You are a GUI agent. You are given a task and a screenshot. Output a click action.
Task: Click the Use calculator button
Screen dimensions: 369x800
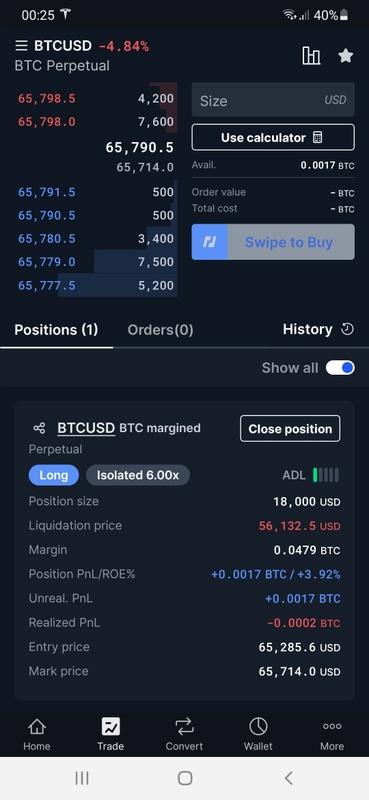(273, 137)
